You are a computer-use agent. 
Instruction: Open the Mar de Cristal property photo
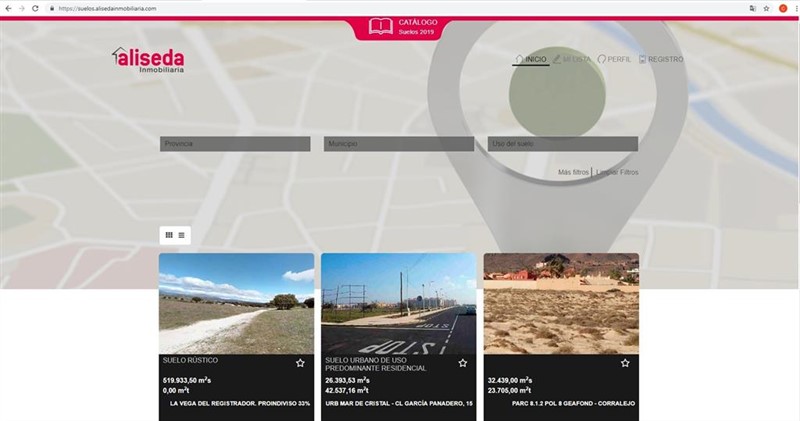click(x=398, y=304)
